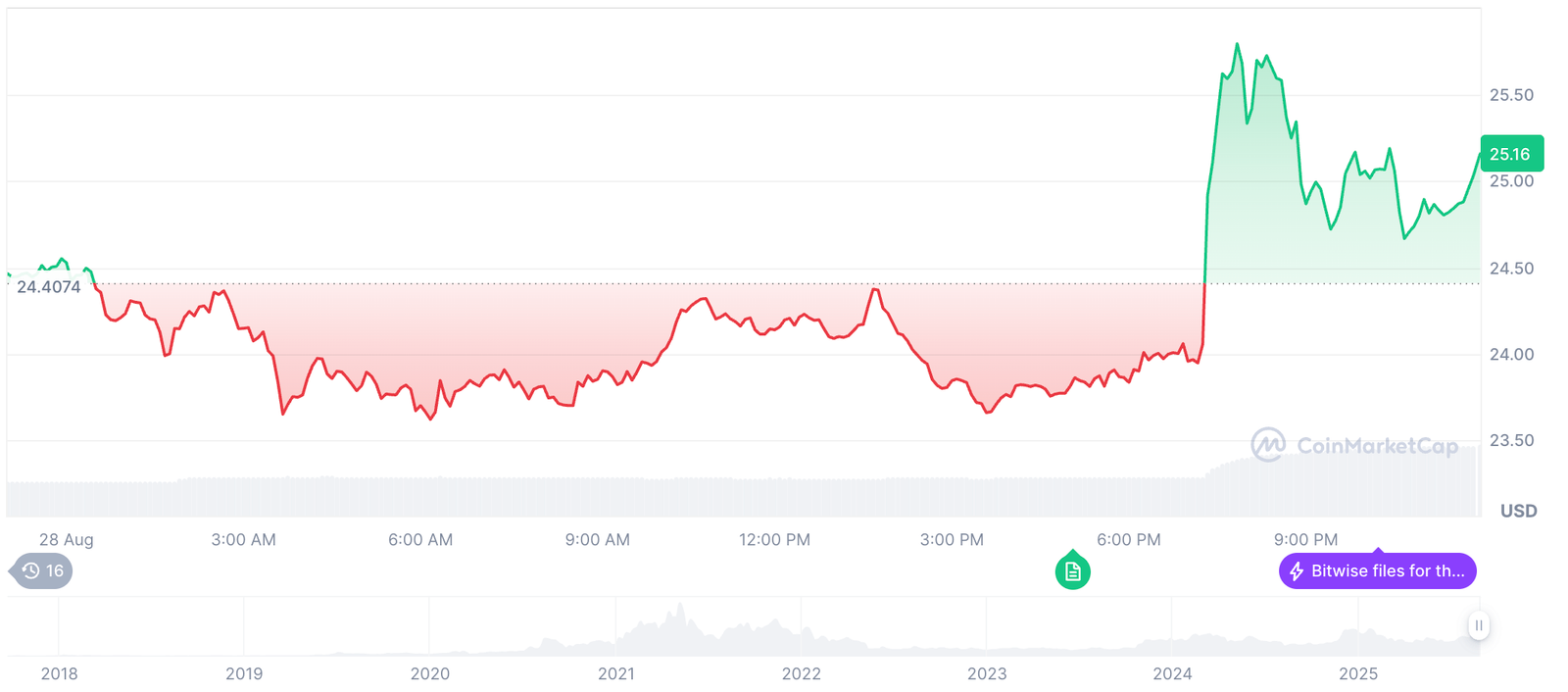
Task: Click the lightning bolt icon in the purple badge
Action: (x=1297, y=571)
